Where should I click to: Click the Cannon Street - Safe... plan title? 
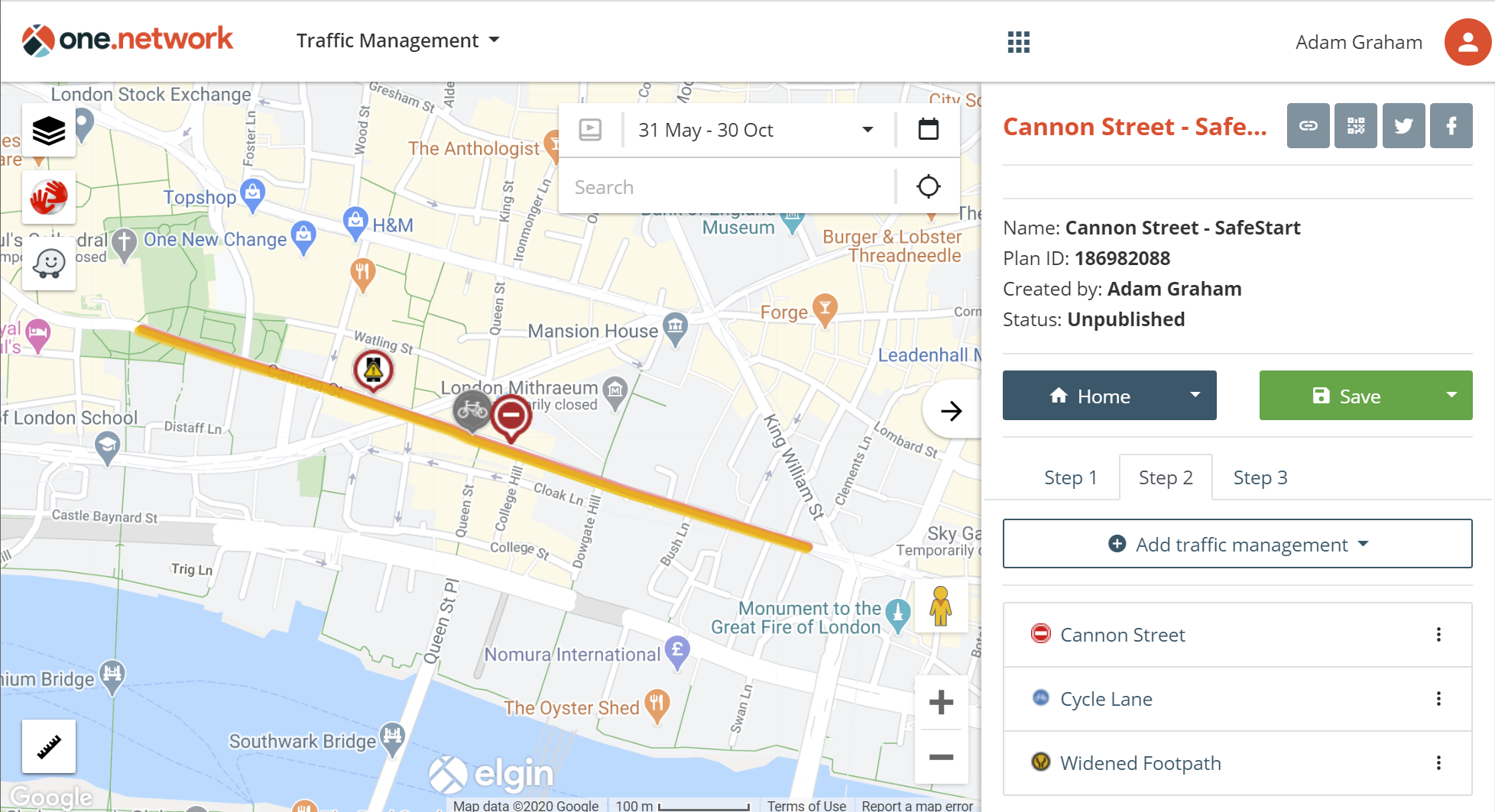coord(1135,127)
